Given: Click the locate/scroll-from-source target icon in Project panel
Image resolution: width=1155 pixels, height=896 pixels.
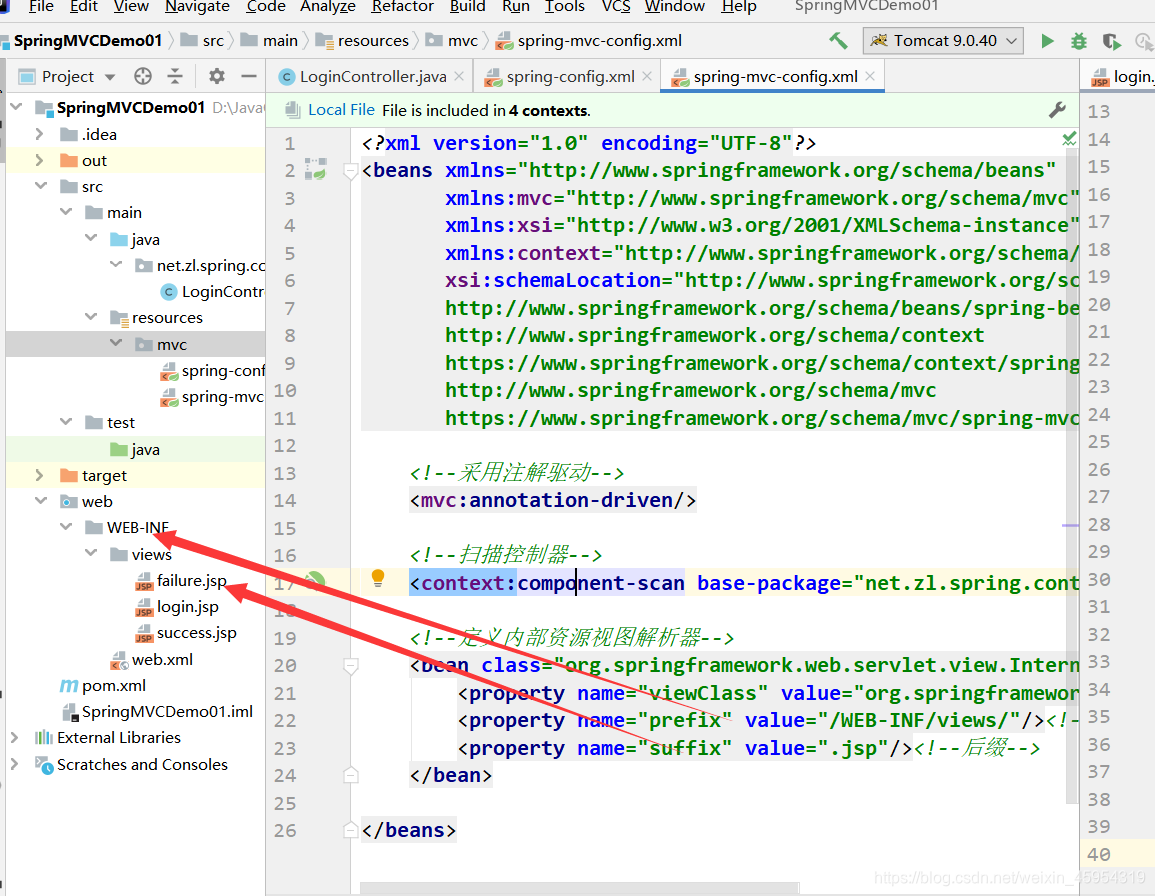Looking at the screenshot, I should coord(143,76).
